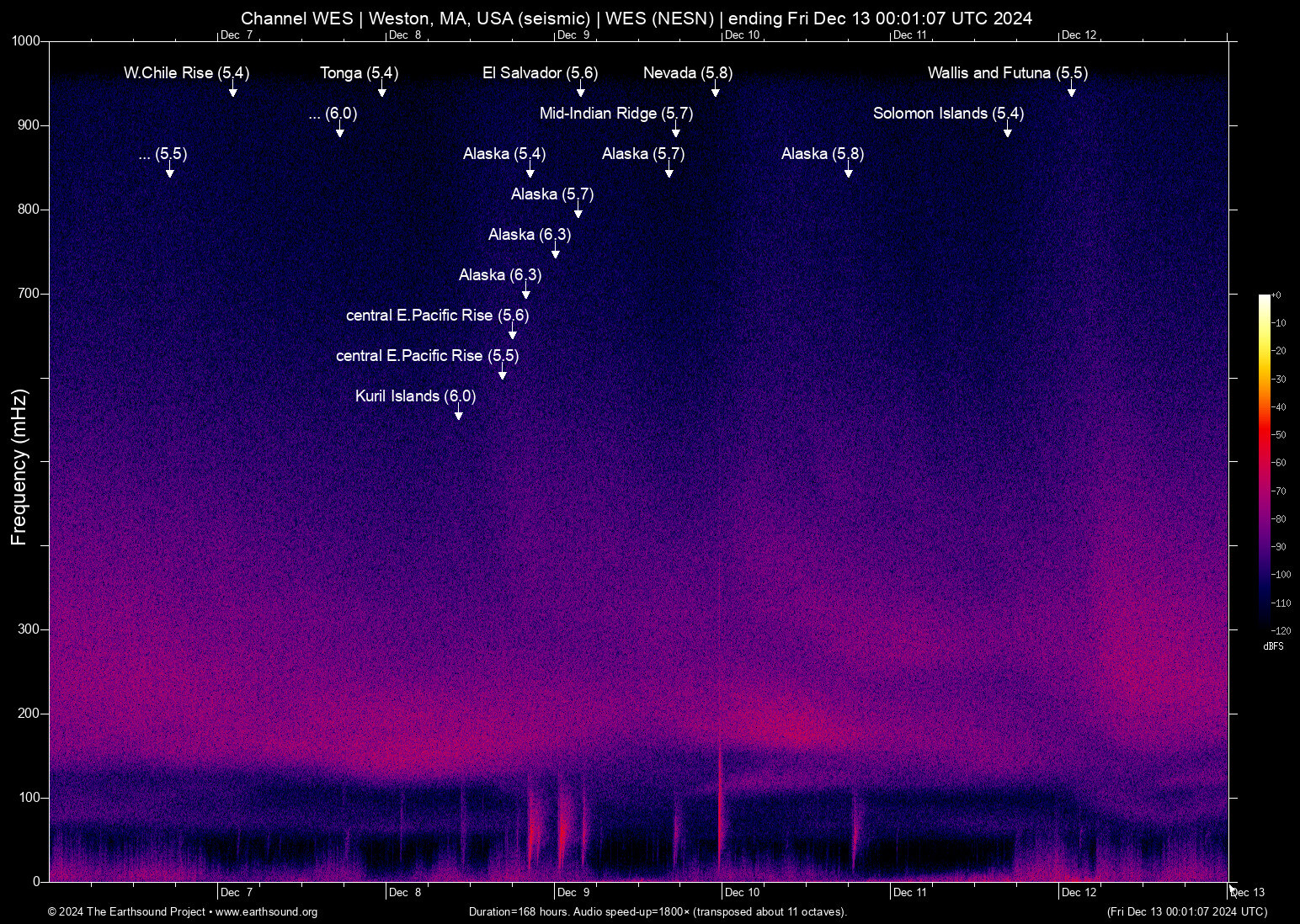The height and width of the screenshot is (924, 1300).
Task: Click the Earthsound Project copyright text
Action: point(126,912)
